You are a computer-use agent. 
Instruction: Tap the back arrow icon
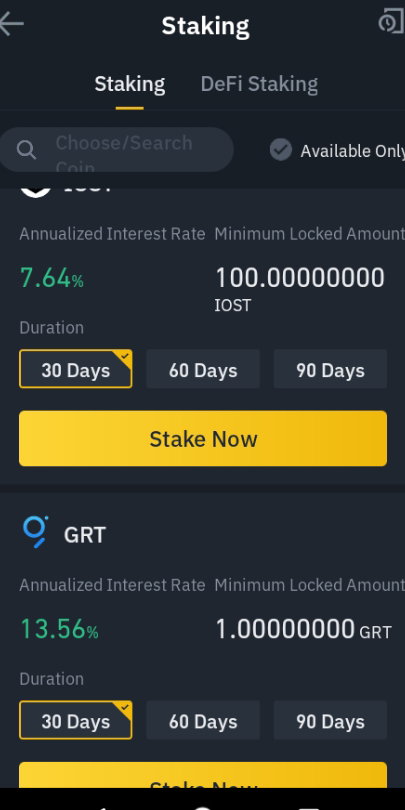point(11,24)
